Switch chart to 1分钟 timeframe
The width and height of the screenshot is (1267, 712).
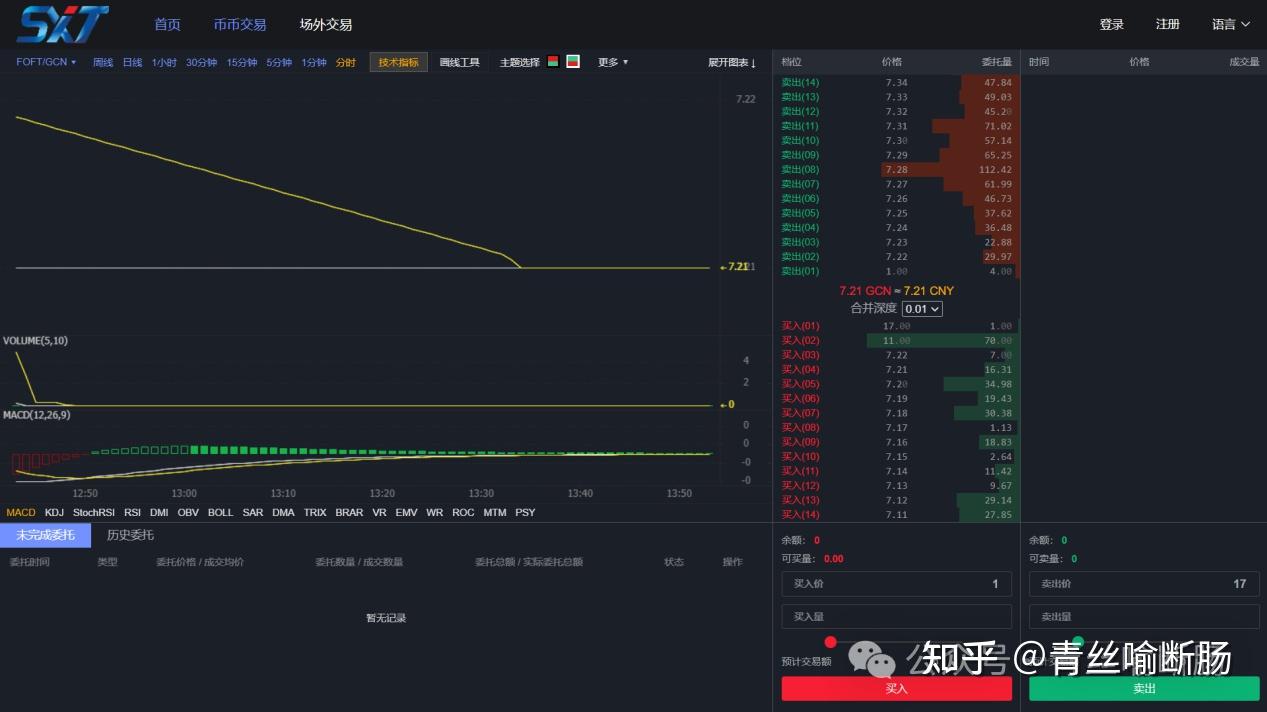(313, 61)
